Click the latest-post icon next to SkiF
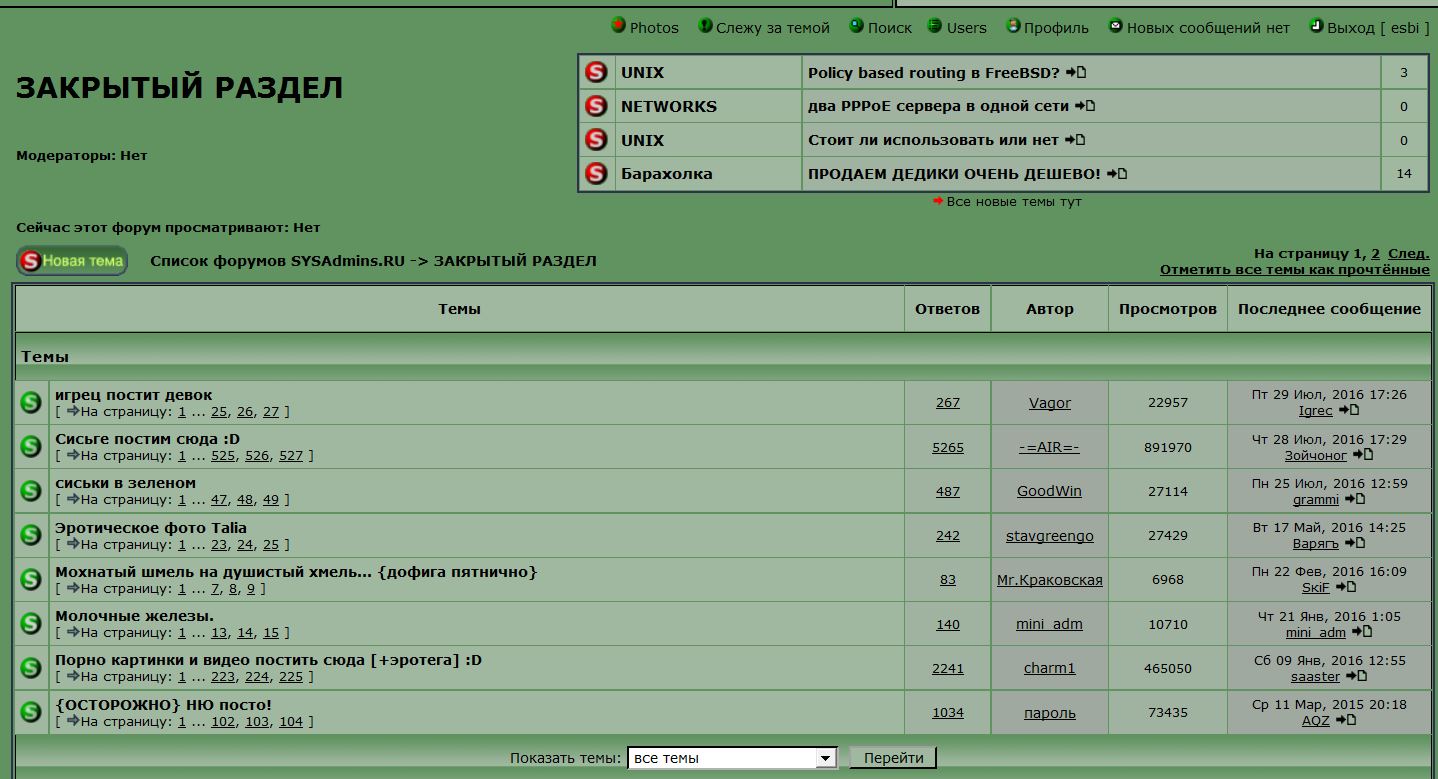 (1346, 587)
